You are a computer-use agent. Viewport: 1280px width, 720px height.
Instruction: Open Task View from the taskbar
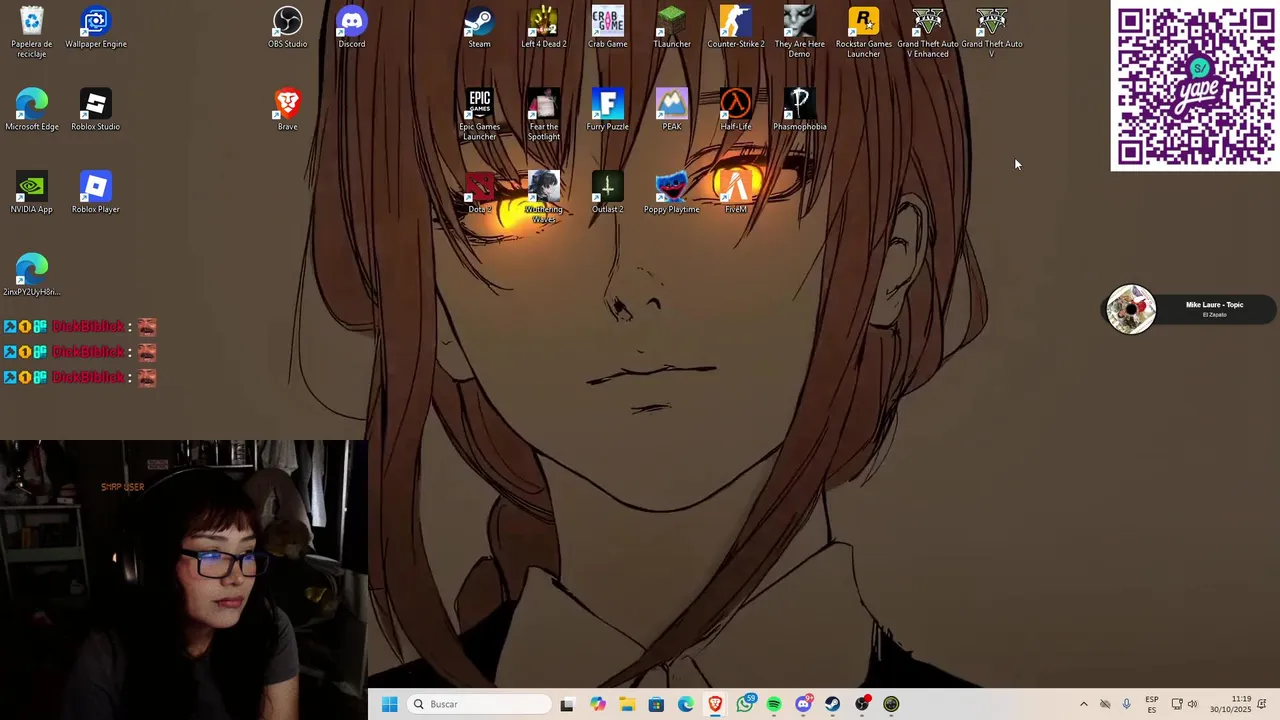pyautogui.click(x=567, y=704)
